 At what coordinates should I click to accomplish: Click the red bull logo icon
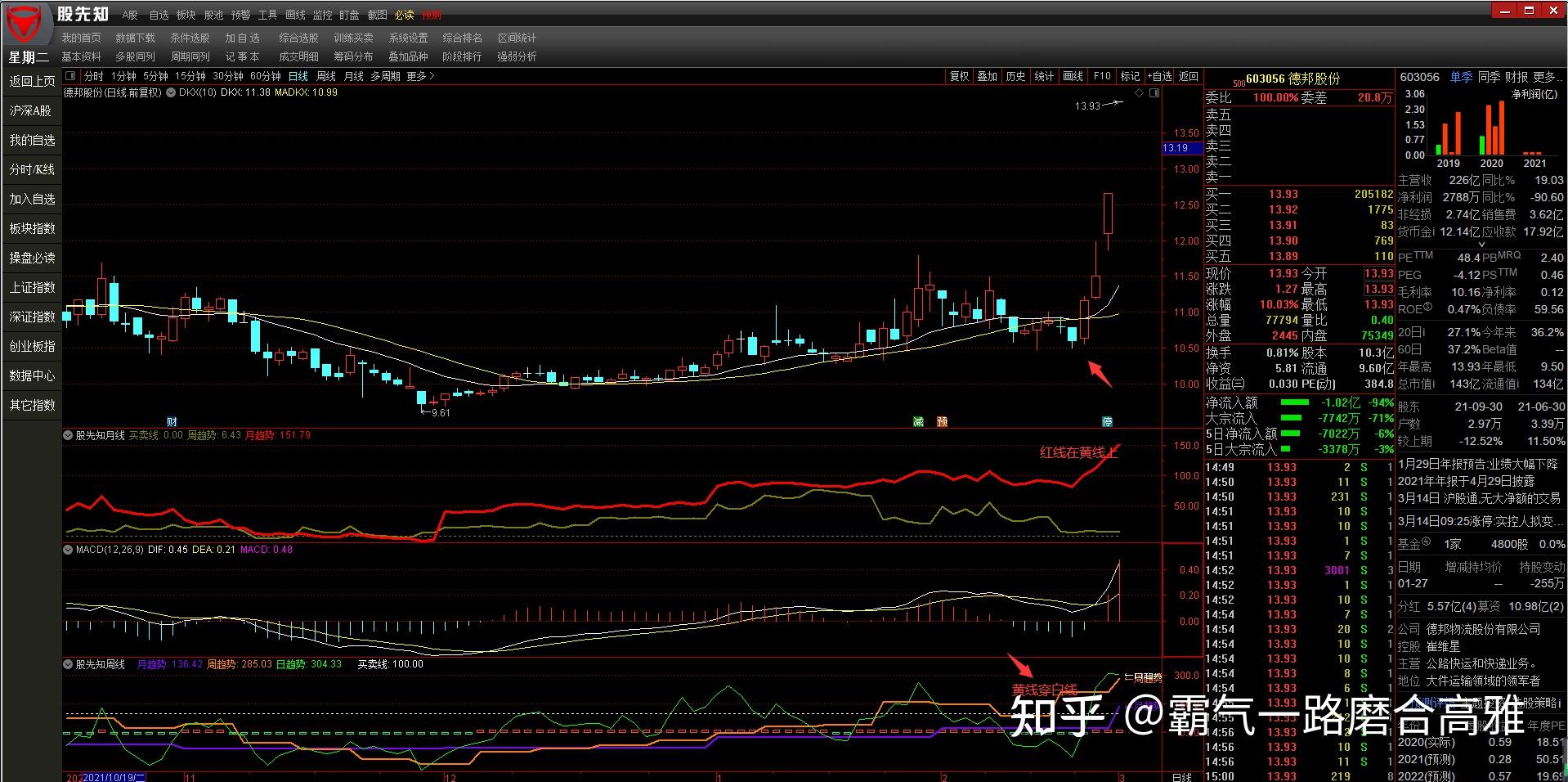tap(26, 23)
